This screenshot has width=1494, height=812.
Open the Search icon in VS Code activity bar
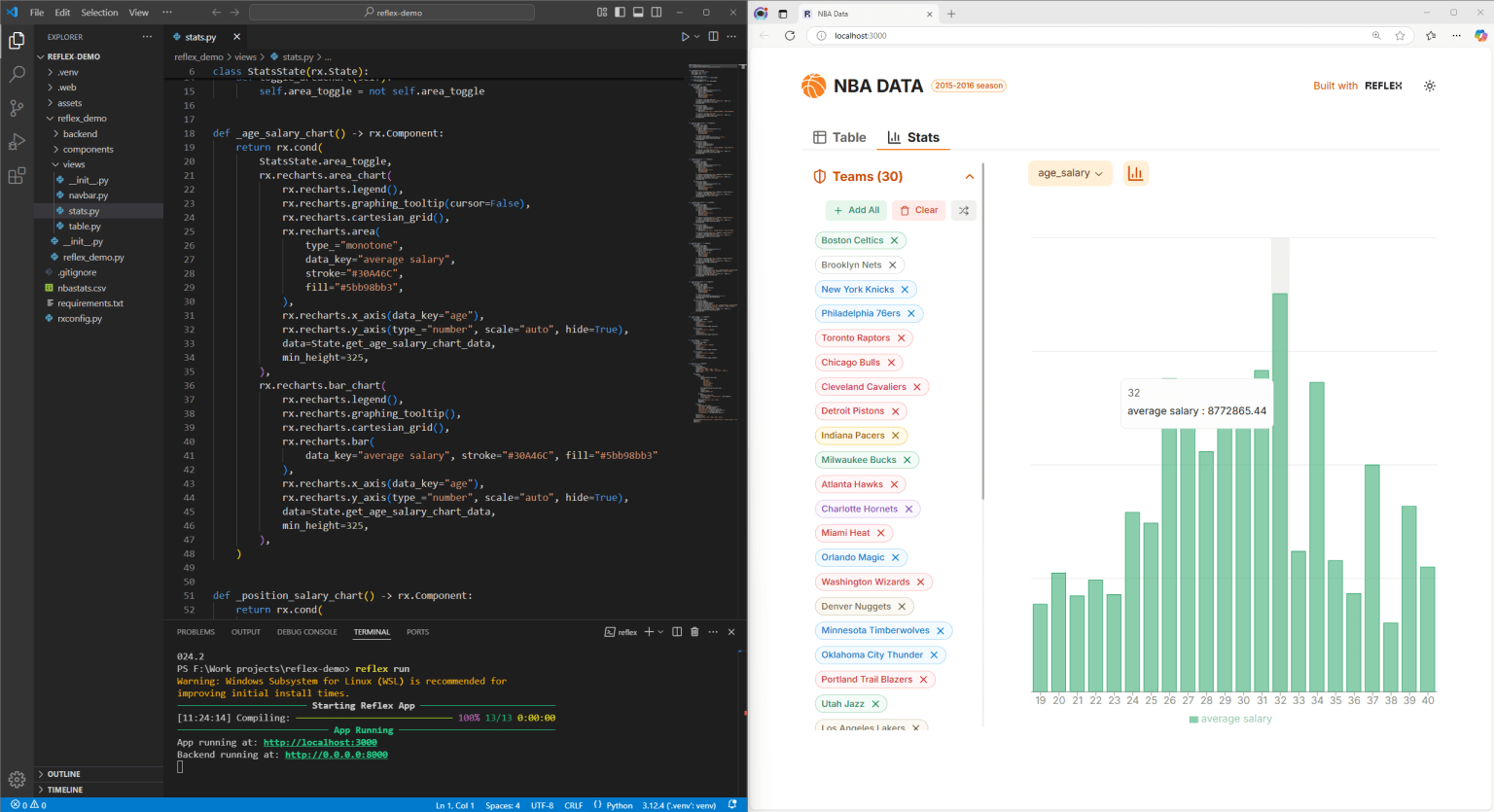pos(16,73)
